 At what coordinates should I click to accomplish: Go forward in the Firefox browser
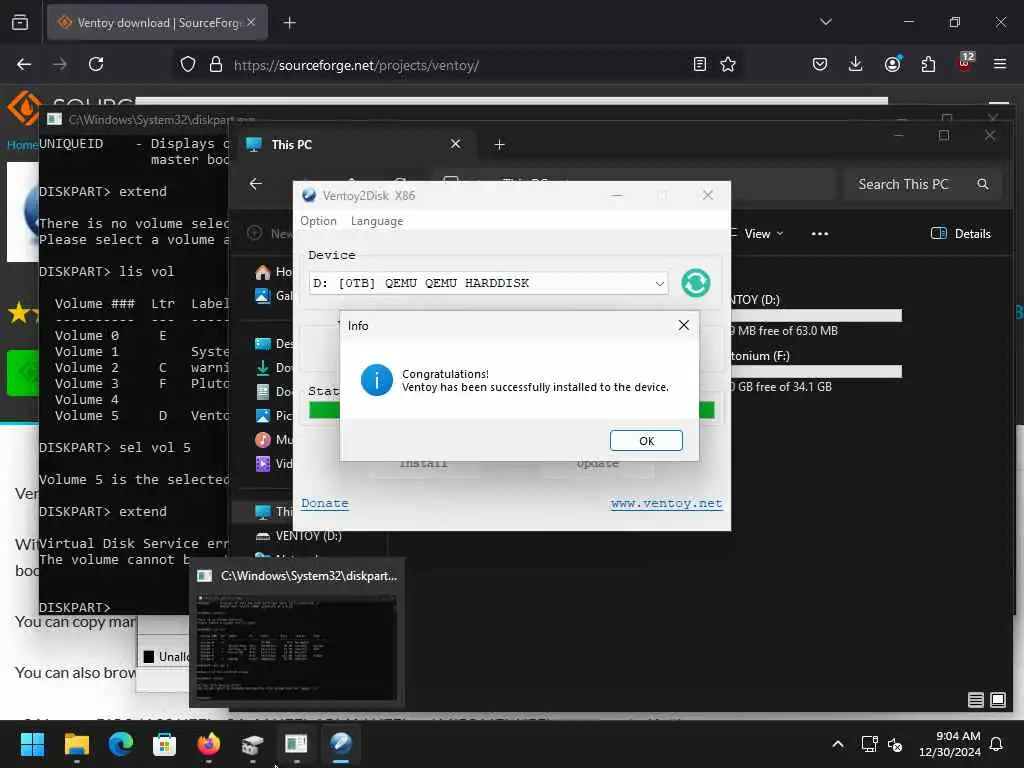coord(59,64)
